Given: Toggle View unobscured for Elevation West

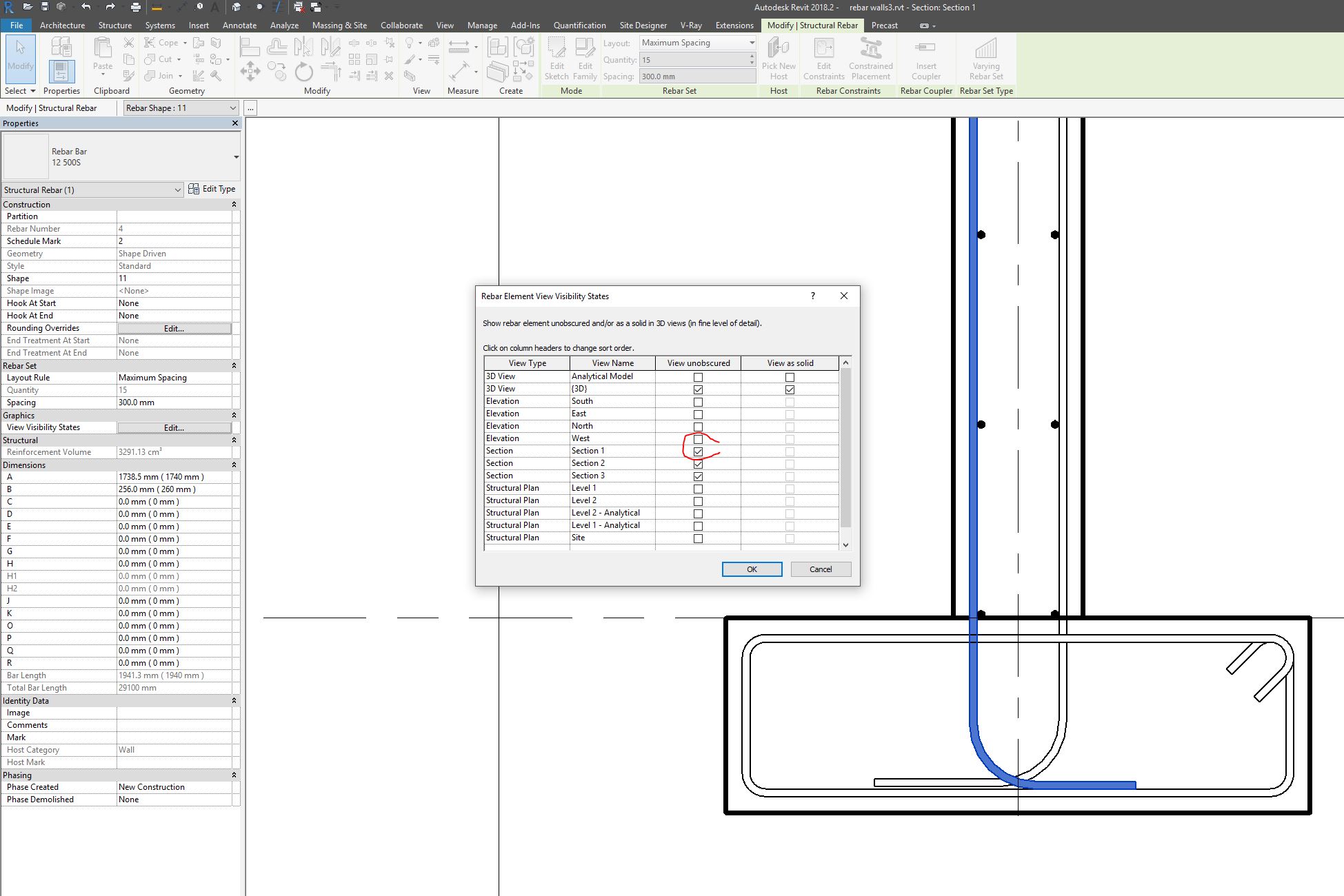Looking at the screenshot, I should [698, 439].
